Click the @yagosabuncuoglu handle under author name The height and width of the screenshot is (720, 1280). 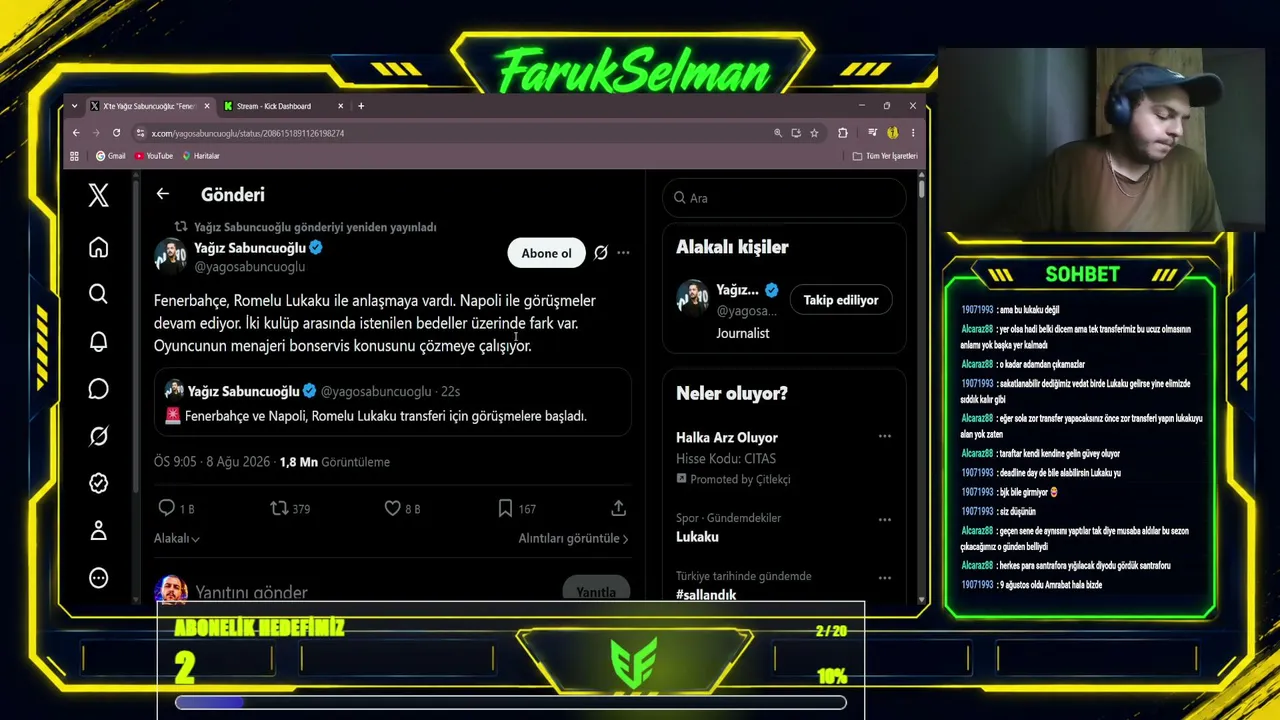pyautogui.click(x=250, y=267)
